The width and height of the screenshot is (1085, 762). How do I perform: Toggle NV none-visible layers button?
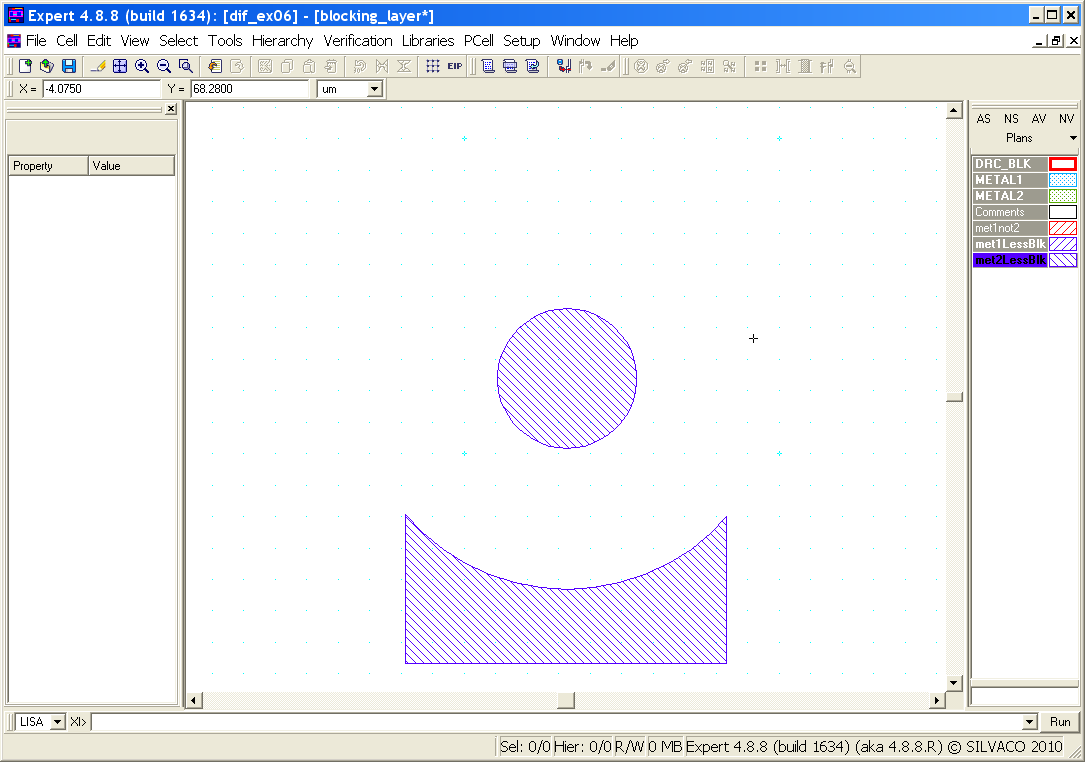[1066, 118]
